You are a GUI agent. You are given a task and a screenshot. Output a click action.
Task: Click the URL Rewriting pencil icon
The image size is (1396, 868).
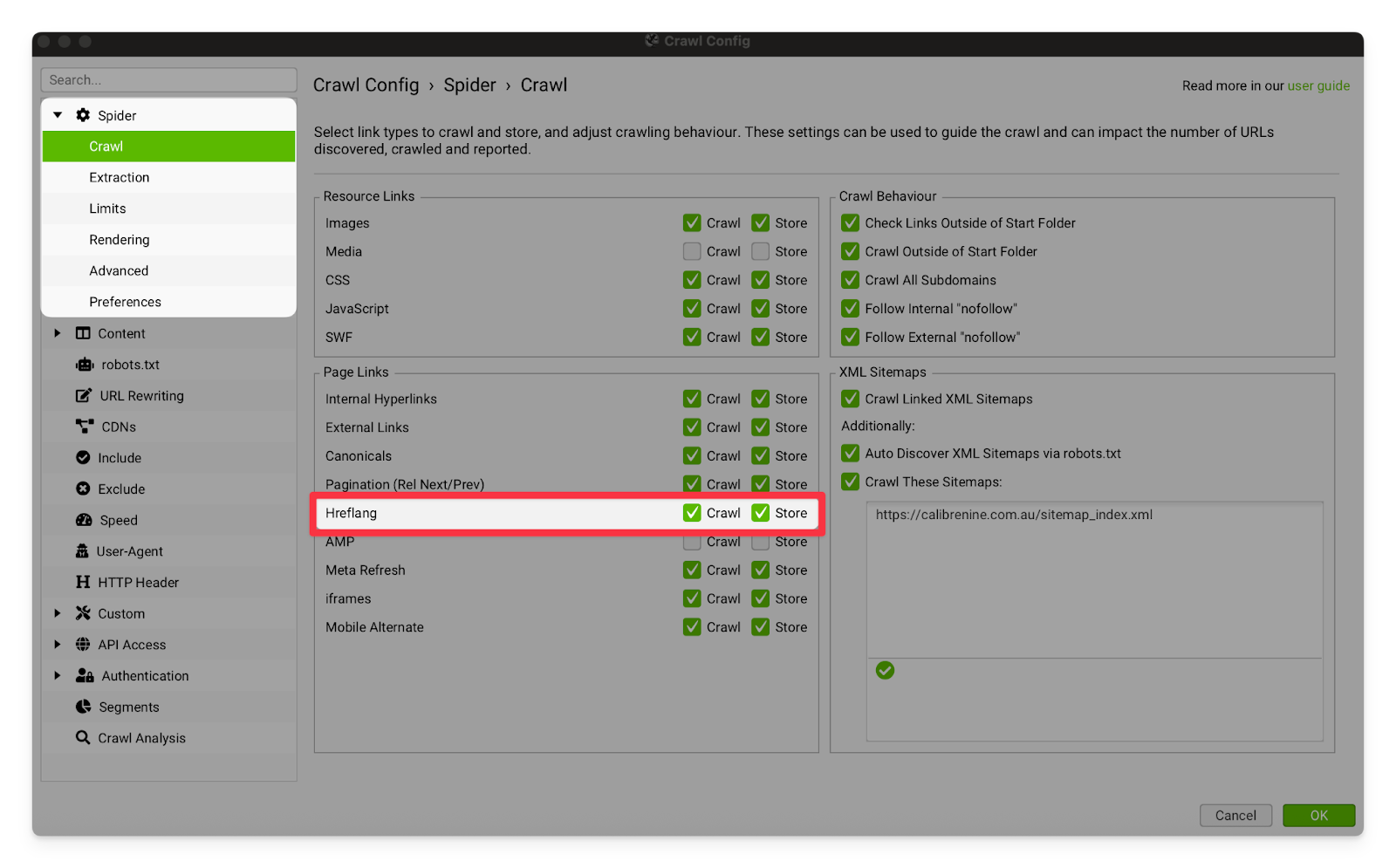click(x=84, y=396)
